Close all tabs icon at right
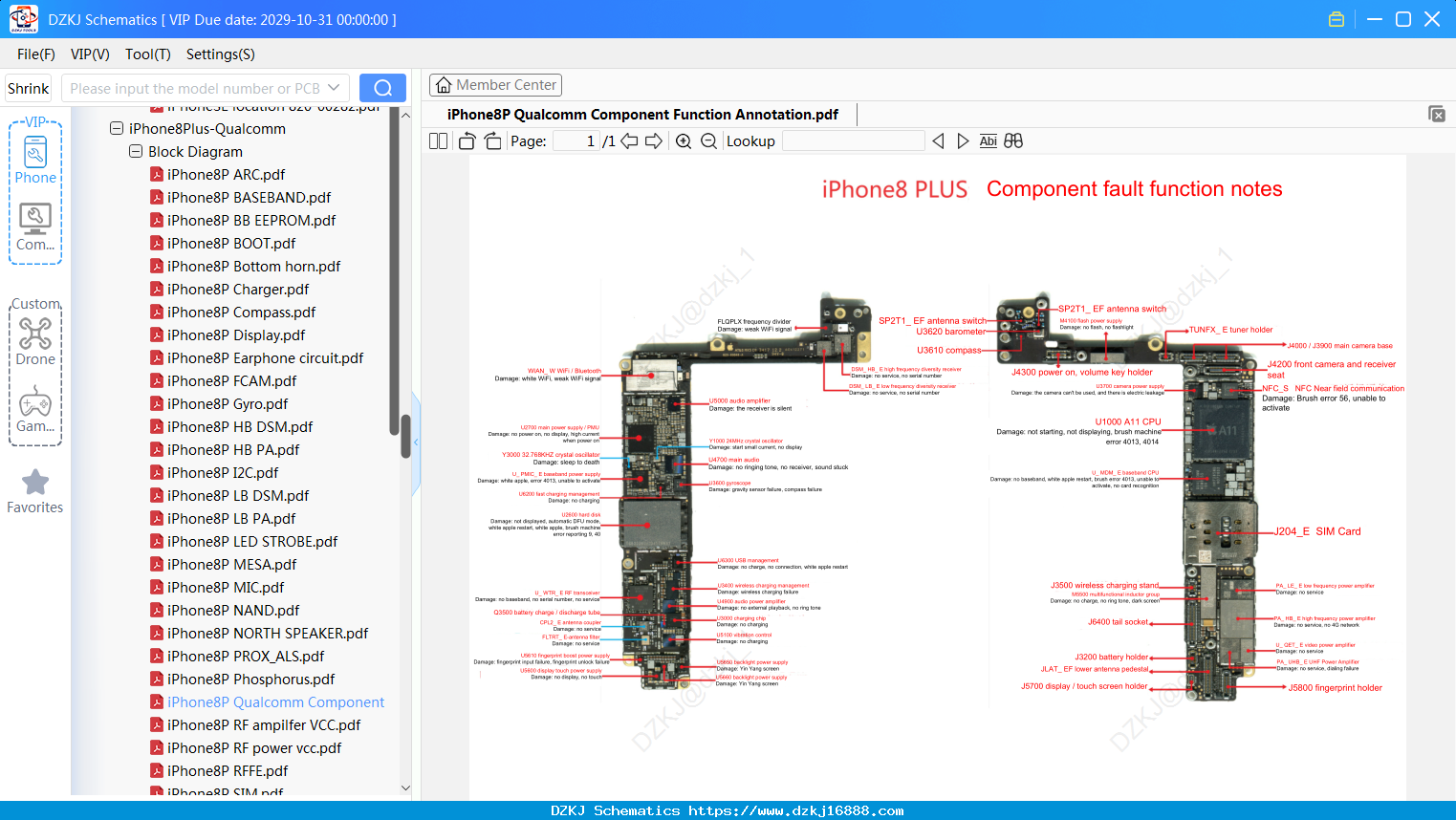This screenshot has height=820, width=1456. pos(1437,114)
